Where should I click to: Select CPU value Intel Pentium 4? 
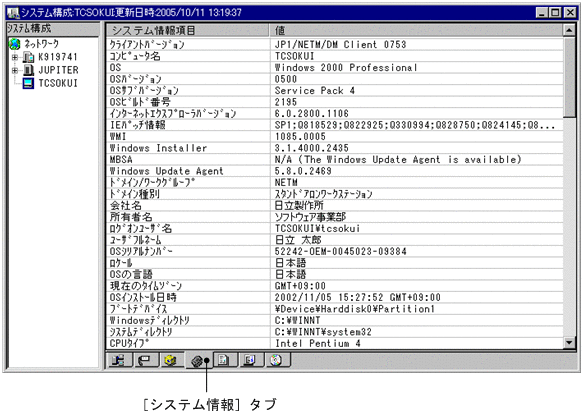317,344
